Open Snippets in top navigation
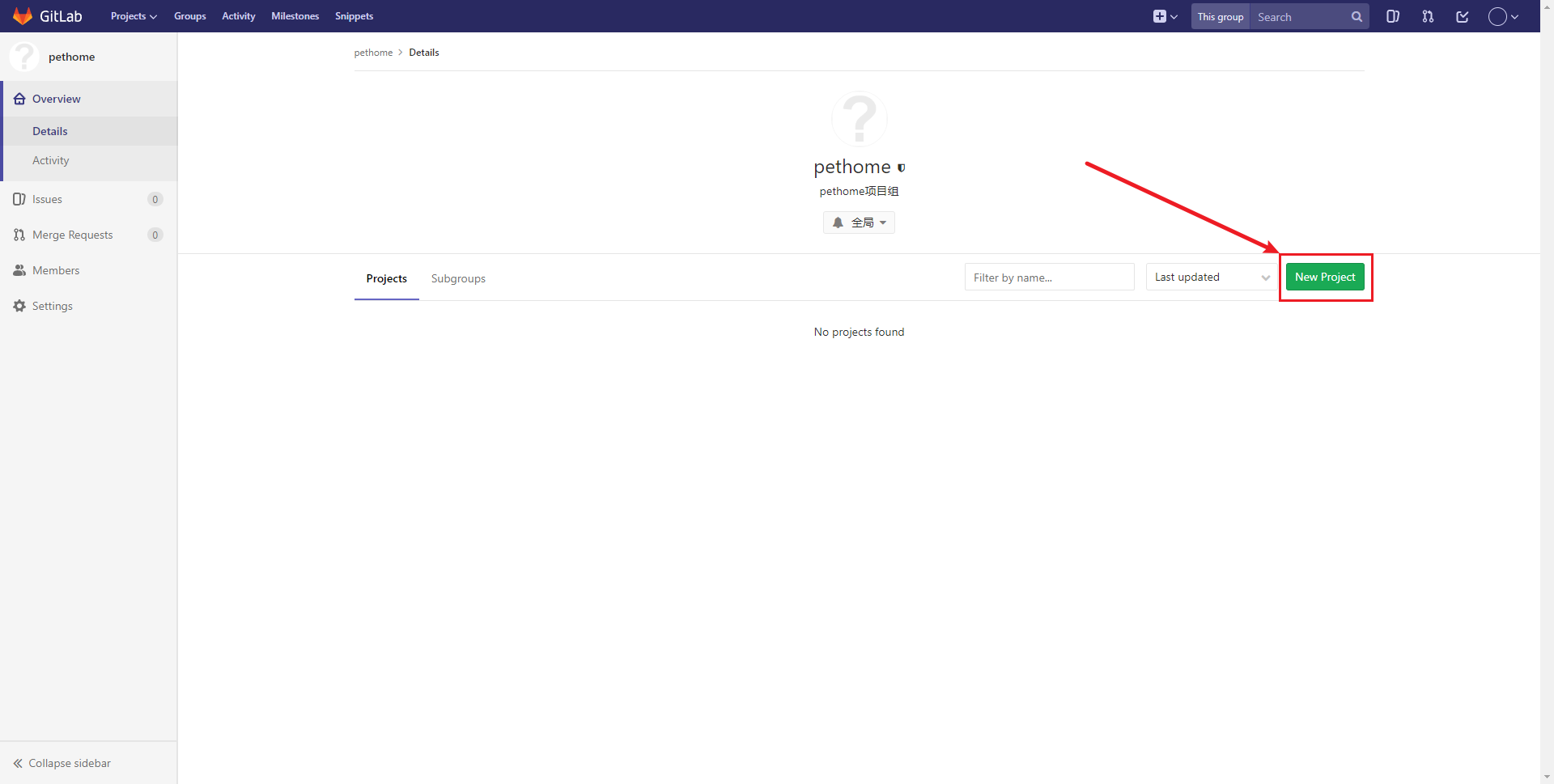Image resolution: width=1554 pixels, height=784 pixels. 355,16
